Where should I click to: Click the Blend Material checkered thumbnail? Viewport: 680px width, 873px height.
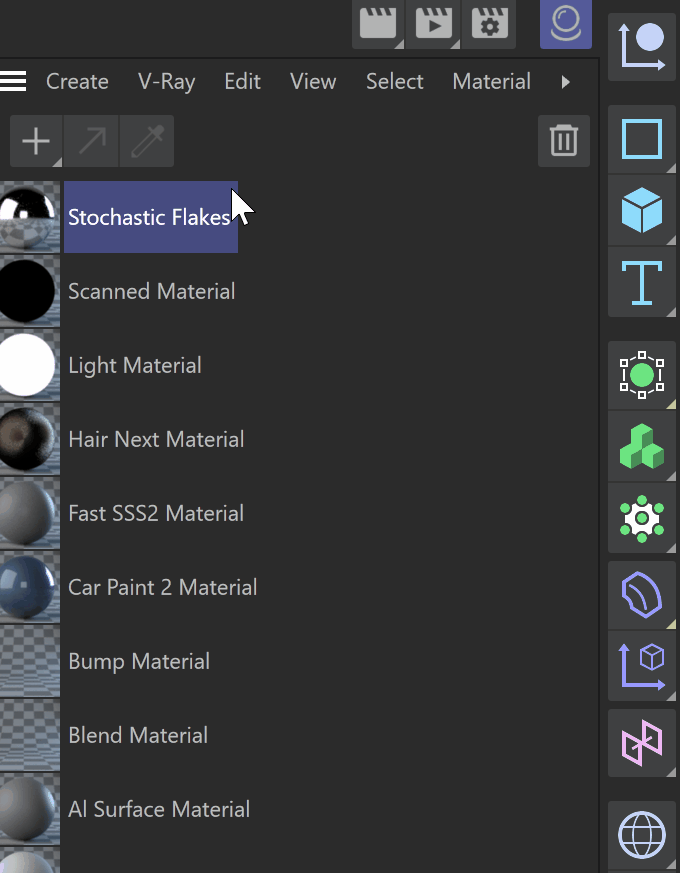(x=29, y=735)
